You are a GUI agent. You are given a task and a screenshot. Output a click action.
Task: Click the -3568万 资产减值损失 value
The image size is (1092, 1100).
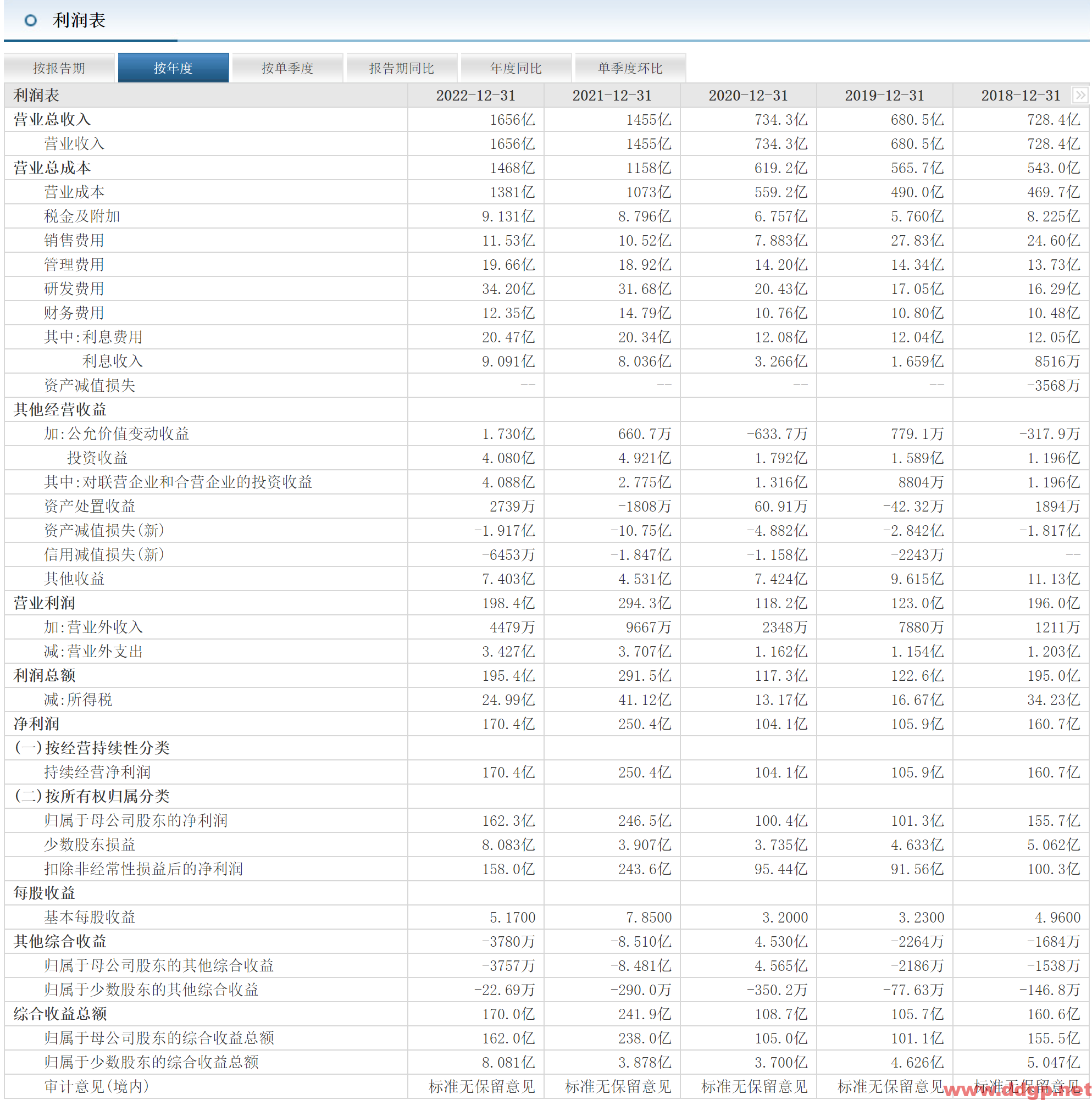(x=1054, y=386)
